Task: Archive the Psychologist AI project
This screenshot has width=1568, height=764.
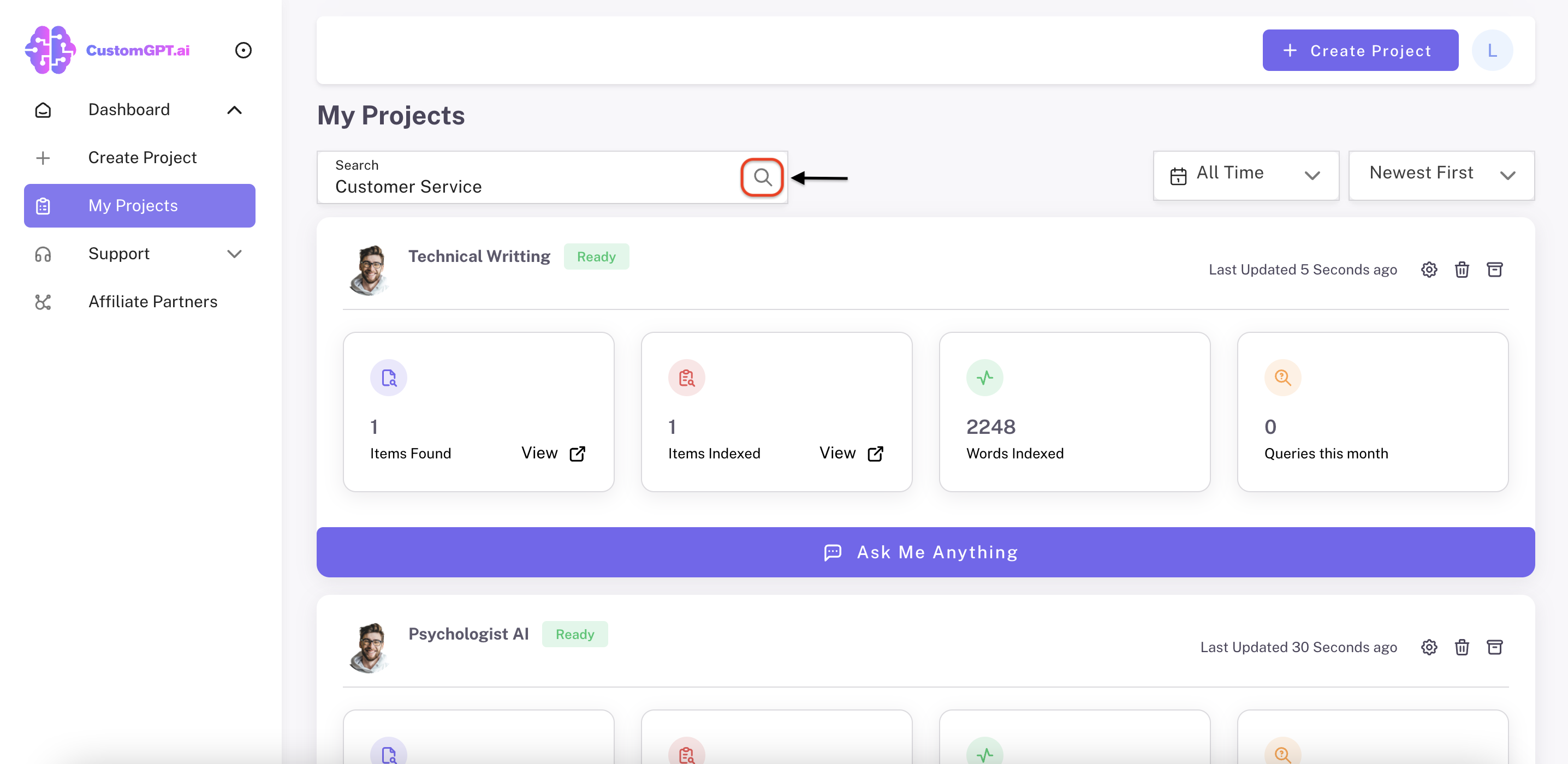Action: pyautogui.click(x=1494, y=647)
